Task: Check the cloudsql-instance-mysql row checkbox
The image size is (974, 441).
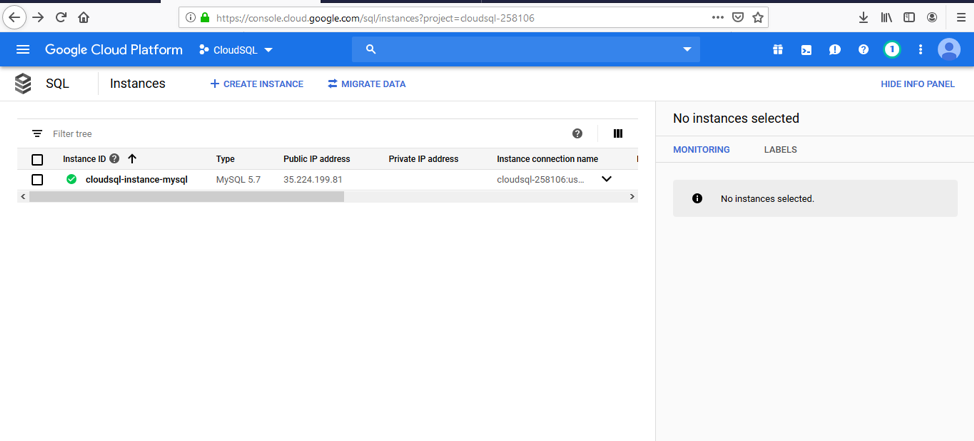Action: coord(37,180)
